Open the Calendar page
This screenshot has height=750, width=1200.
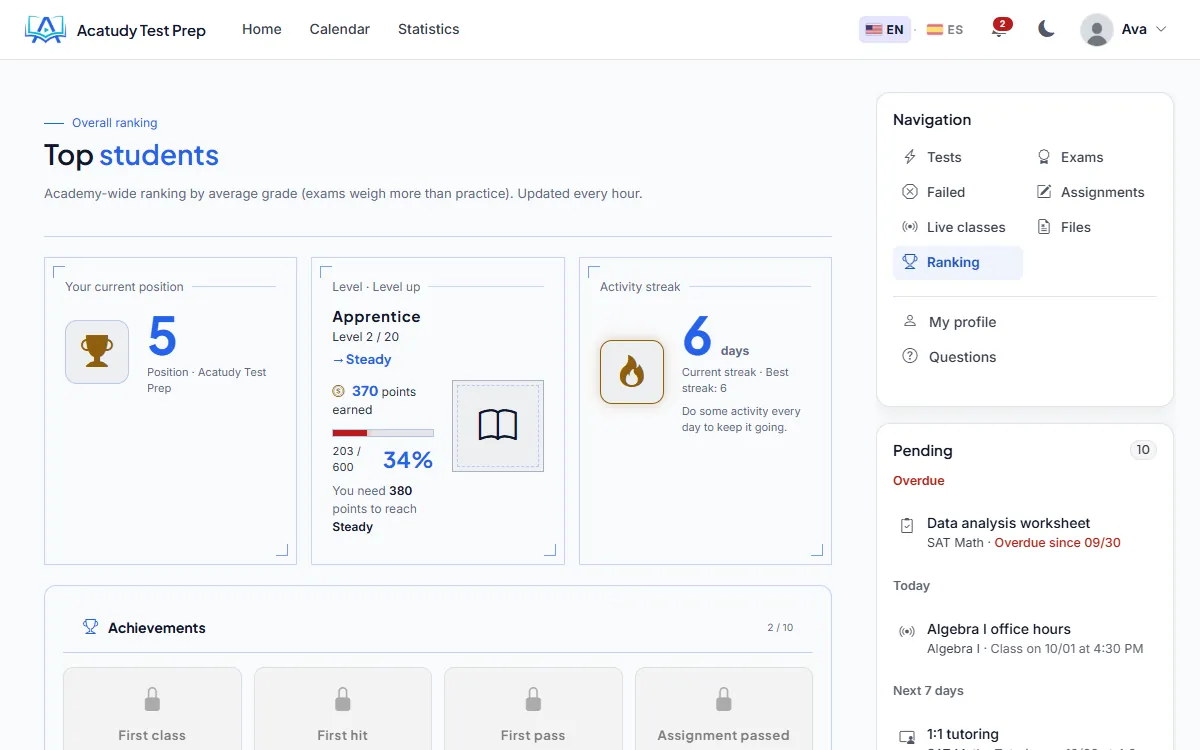point(340,30)
